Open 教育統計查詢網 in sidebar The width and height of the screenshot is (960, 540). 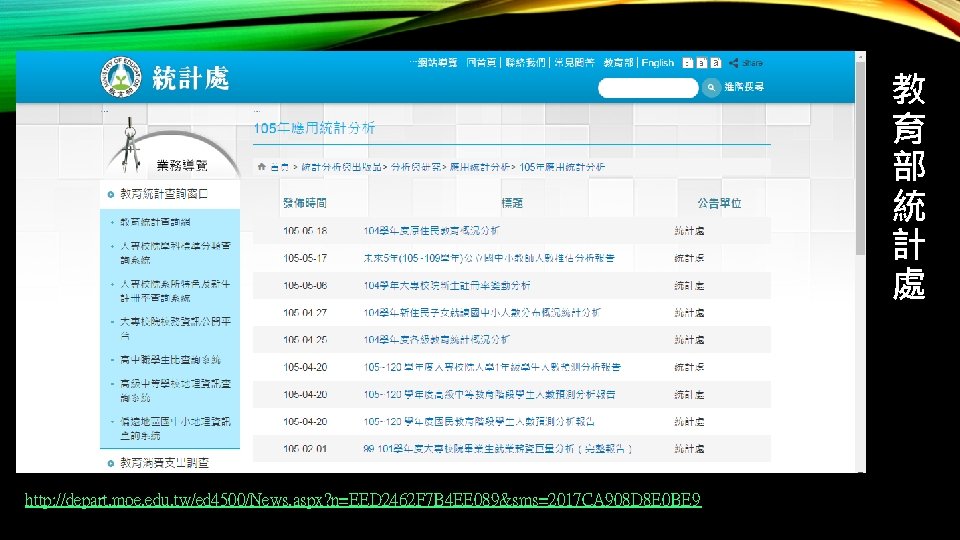(x=155, y=222)
